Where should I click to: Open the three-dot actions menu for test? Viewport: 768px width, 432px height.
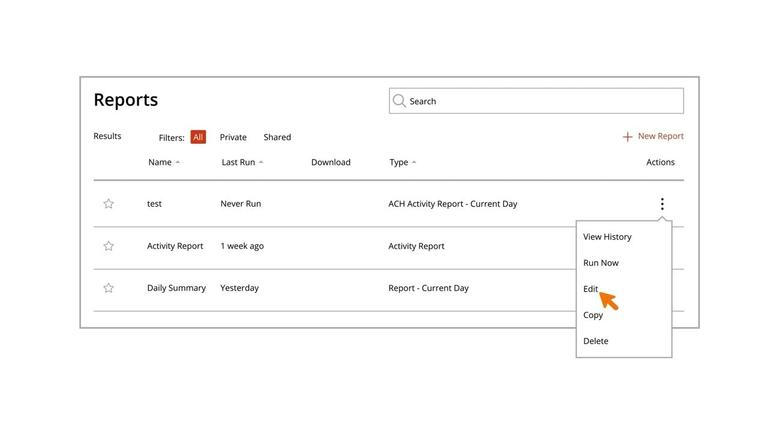662,204
